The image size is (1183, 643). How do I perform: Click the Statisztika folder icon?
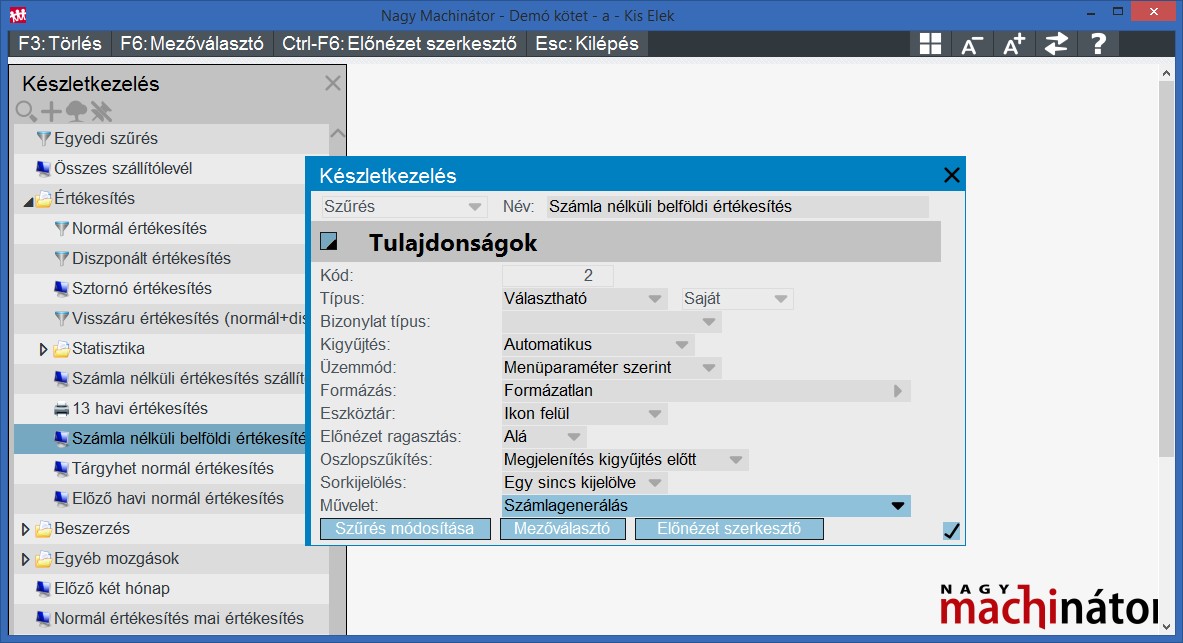coord(61,349)
